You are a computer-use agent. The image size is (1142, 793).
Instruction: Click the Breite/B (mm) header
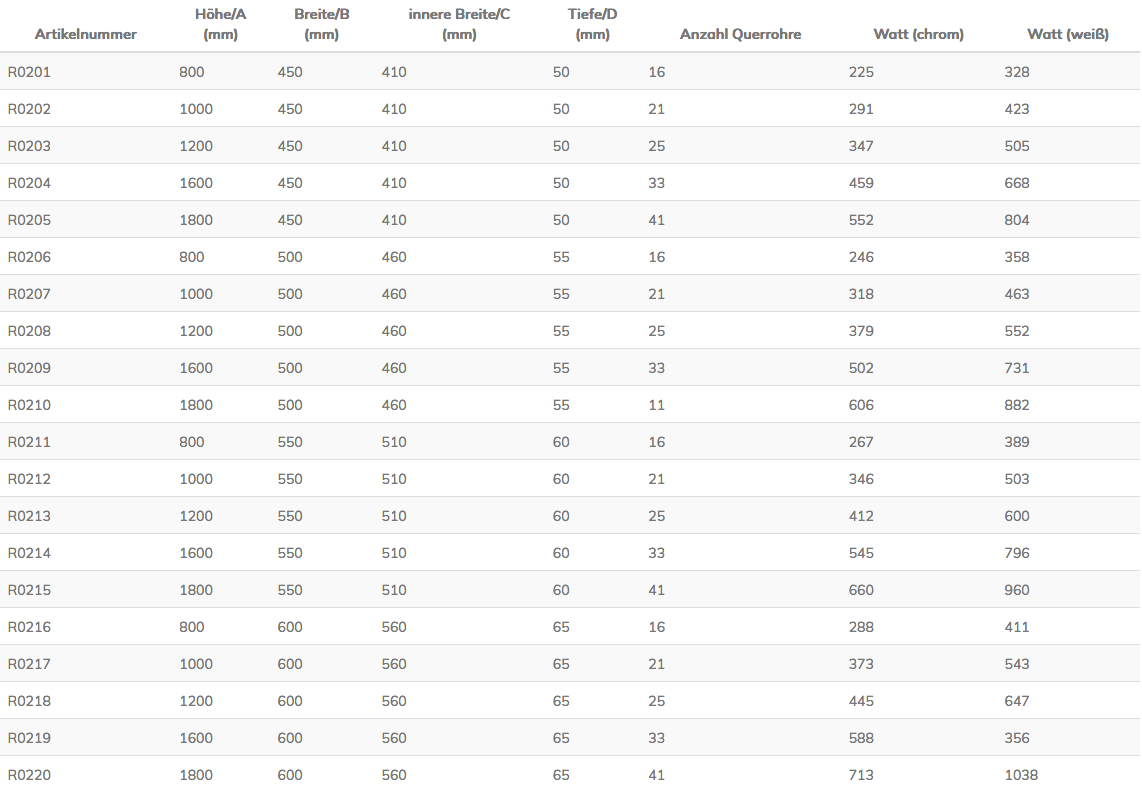(322, 24)
